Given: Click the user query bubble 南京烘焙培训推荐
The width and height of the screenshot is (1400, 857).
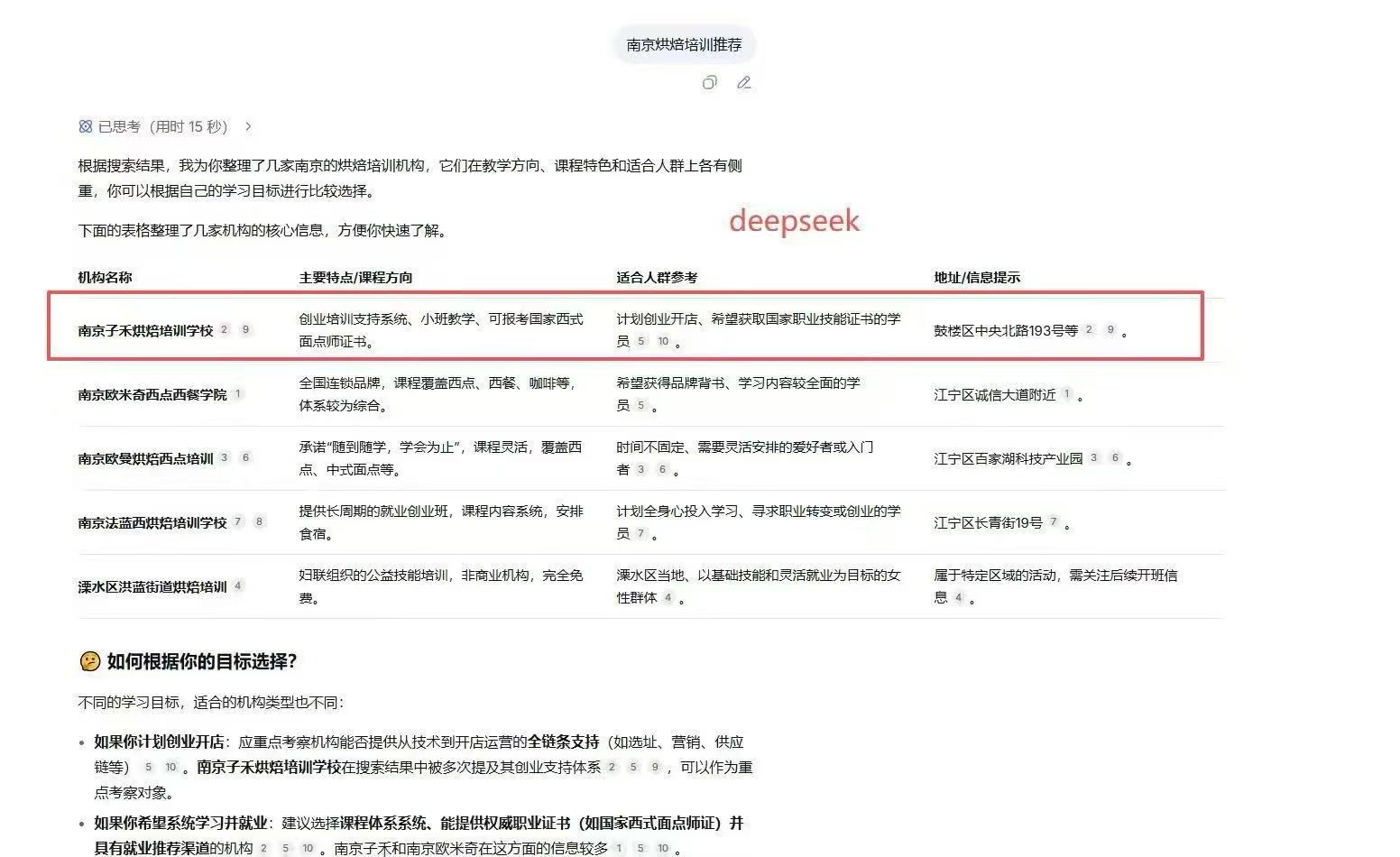Looking at the screenshot, I should coord(684,44).
